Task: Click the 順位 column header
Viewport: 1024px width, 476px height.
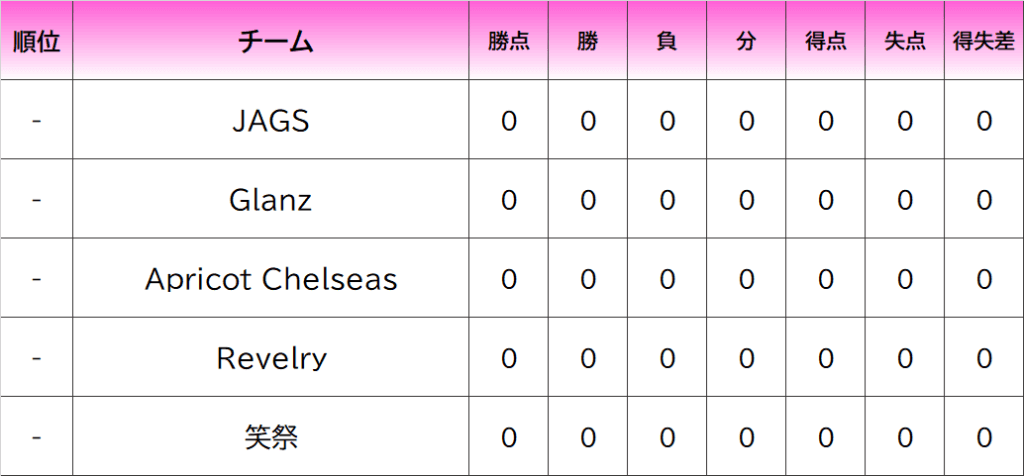Action: click(36, 42)
